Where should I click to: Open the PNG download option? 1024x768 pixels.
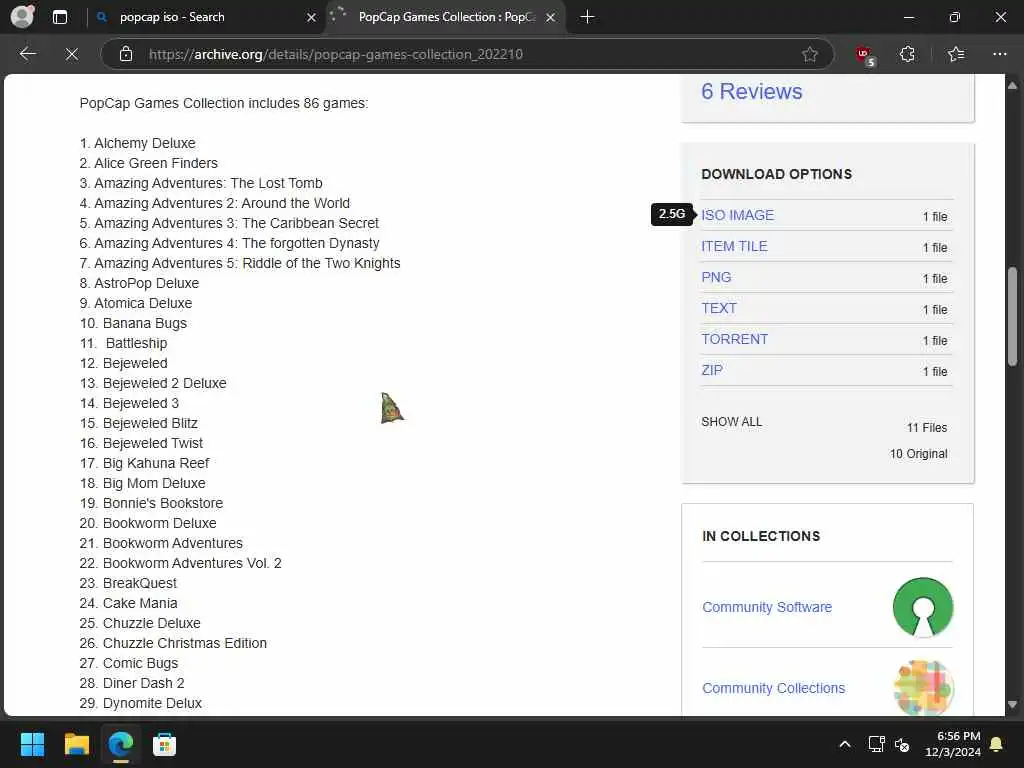click(716, 277)
